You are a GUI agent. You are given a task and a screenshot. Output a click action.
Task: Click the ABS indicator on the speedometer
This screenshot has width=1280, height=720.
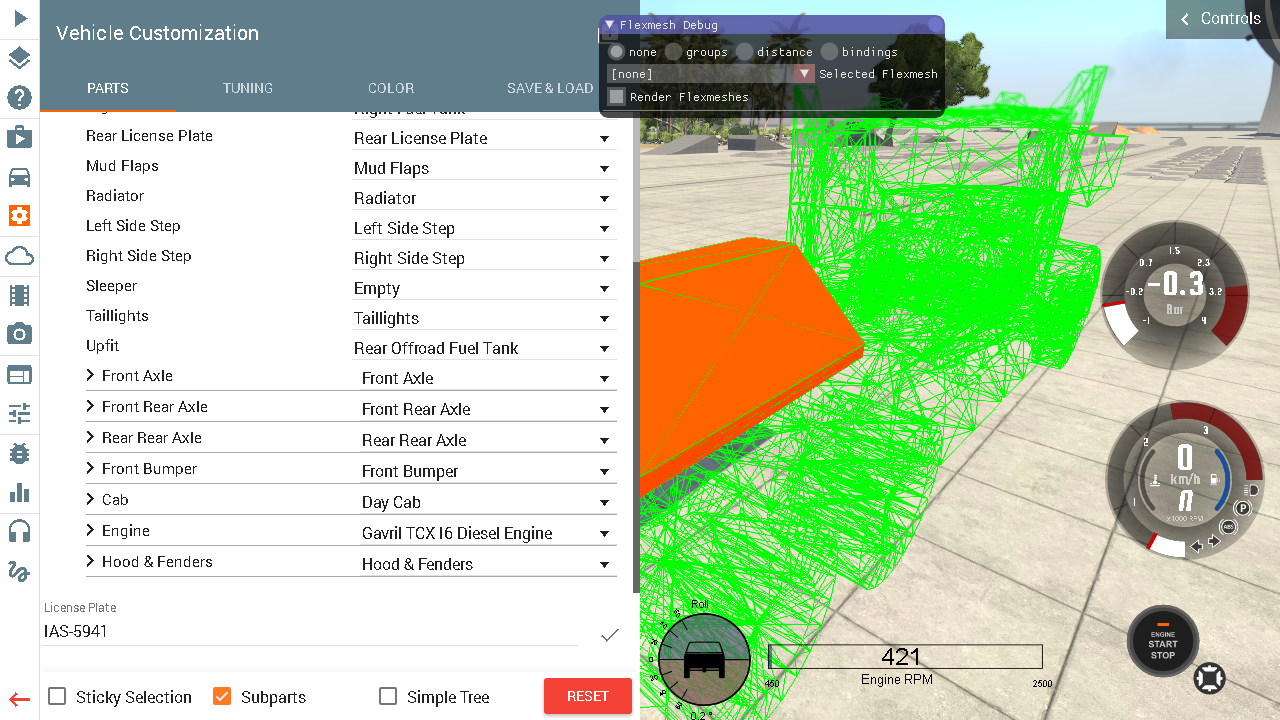1227,527
